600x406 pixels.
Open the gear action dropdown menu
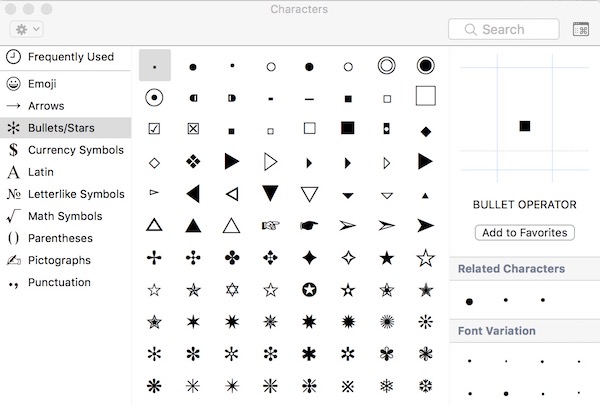(25, 30)
